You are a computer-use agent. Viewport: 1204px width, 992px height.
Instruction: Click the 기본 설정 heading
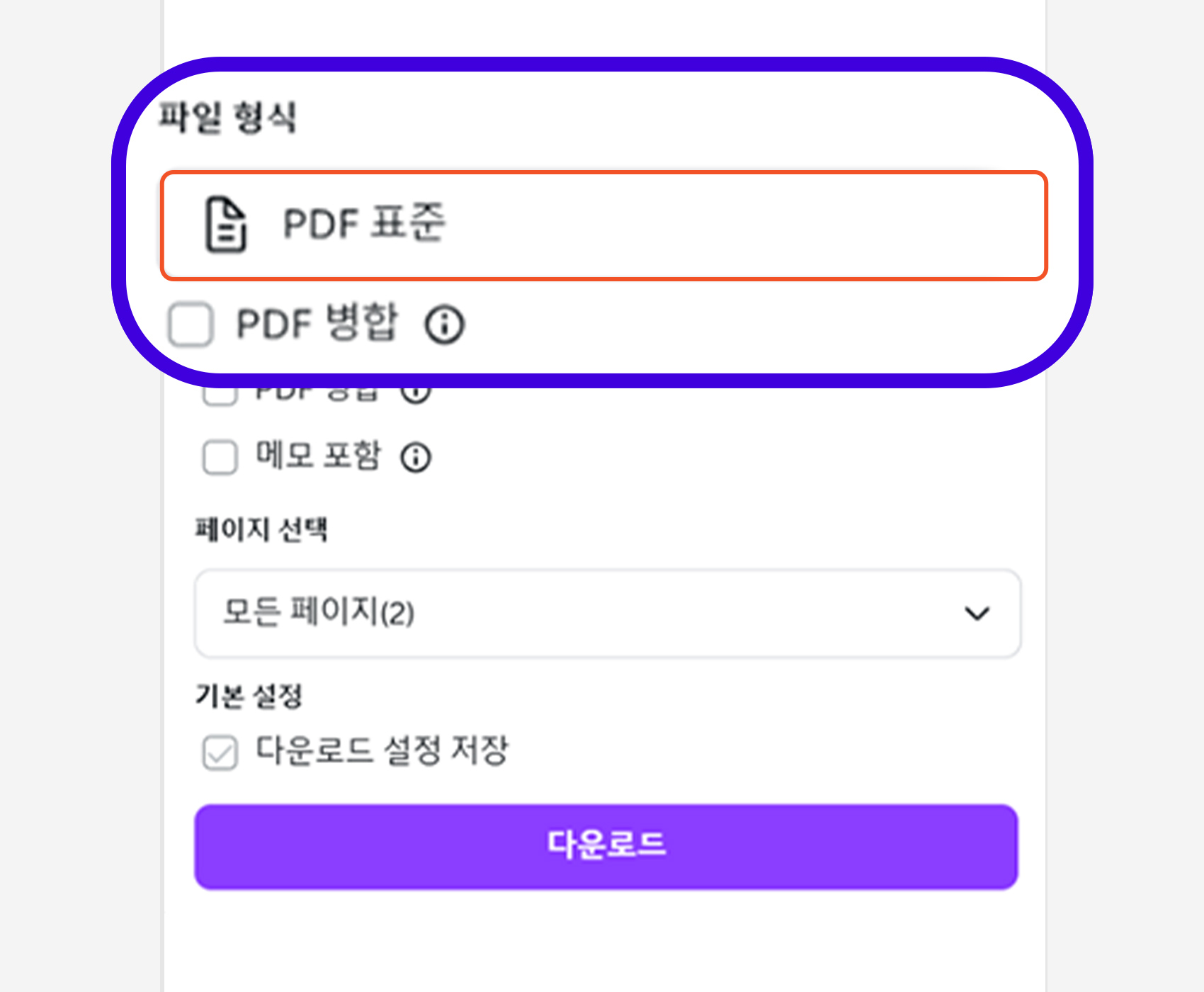tap(249, 696)
